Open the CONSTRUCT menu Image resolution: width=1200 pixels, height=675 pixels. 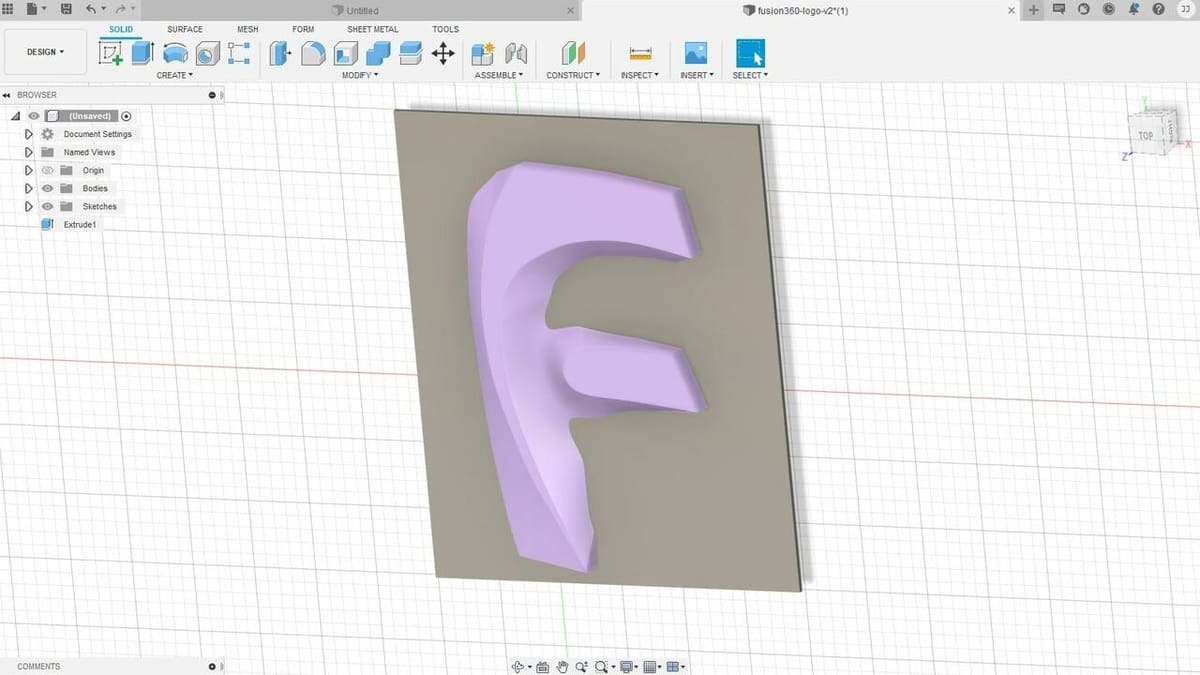tap(573, 75)
